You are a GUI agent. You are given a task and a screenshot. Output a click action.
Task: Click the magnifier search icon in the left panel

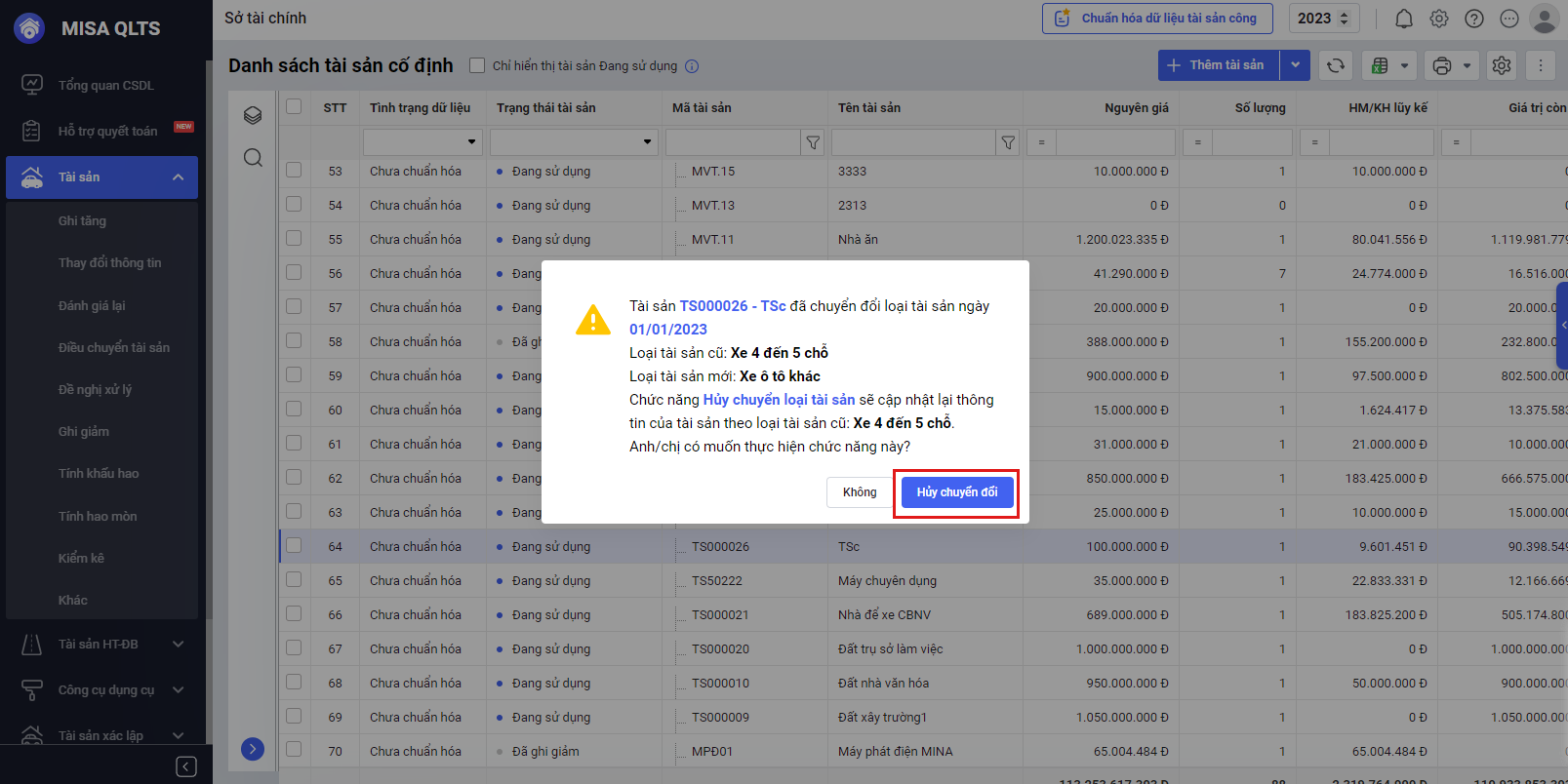(x=253, y=158)
